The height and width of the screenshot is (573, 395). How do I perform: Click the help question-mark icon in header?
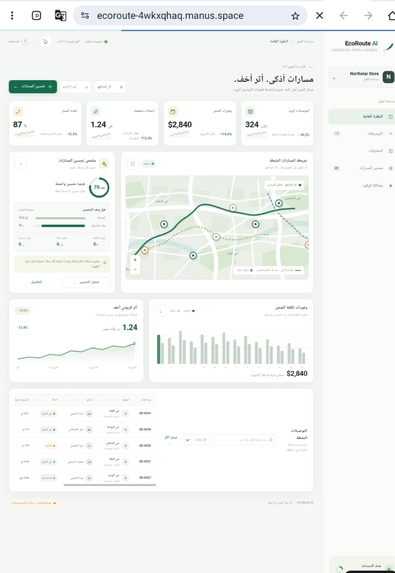click(x=24, y=42)
